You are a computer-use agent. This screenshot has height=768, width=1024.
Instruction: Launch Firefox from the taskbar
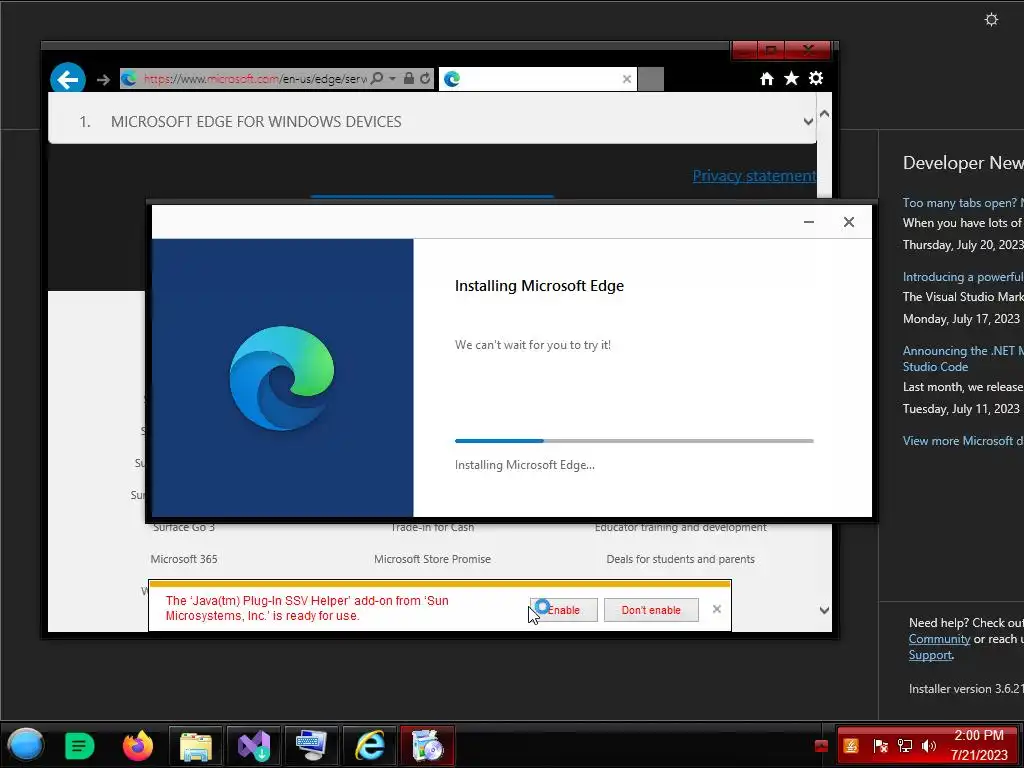click(138, 746)
